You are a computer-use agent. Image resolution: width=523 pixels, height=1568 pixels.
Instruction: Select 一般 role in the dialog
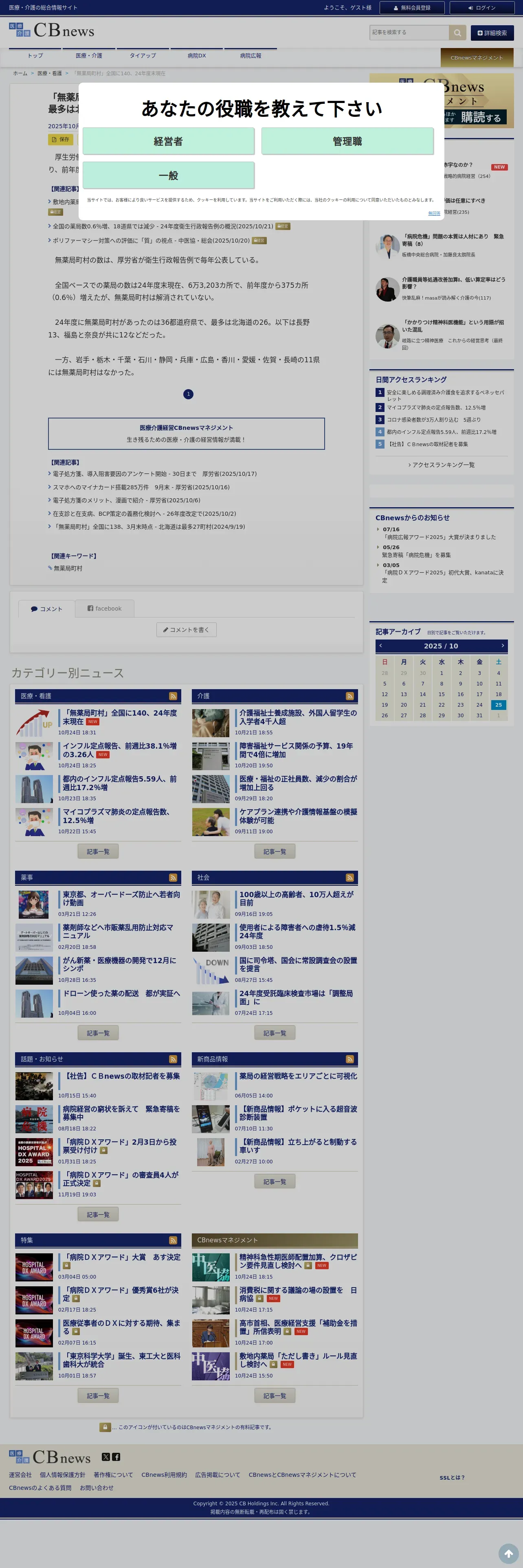(168, 175)
